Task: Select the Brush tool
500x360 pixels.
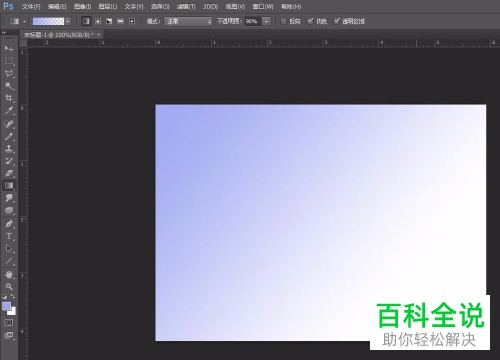Action: pos(9,137)
